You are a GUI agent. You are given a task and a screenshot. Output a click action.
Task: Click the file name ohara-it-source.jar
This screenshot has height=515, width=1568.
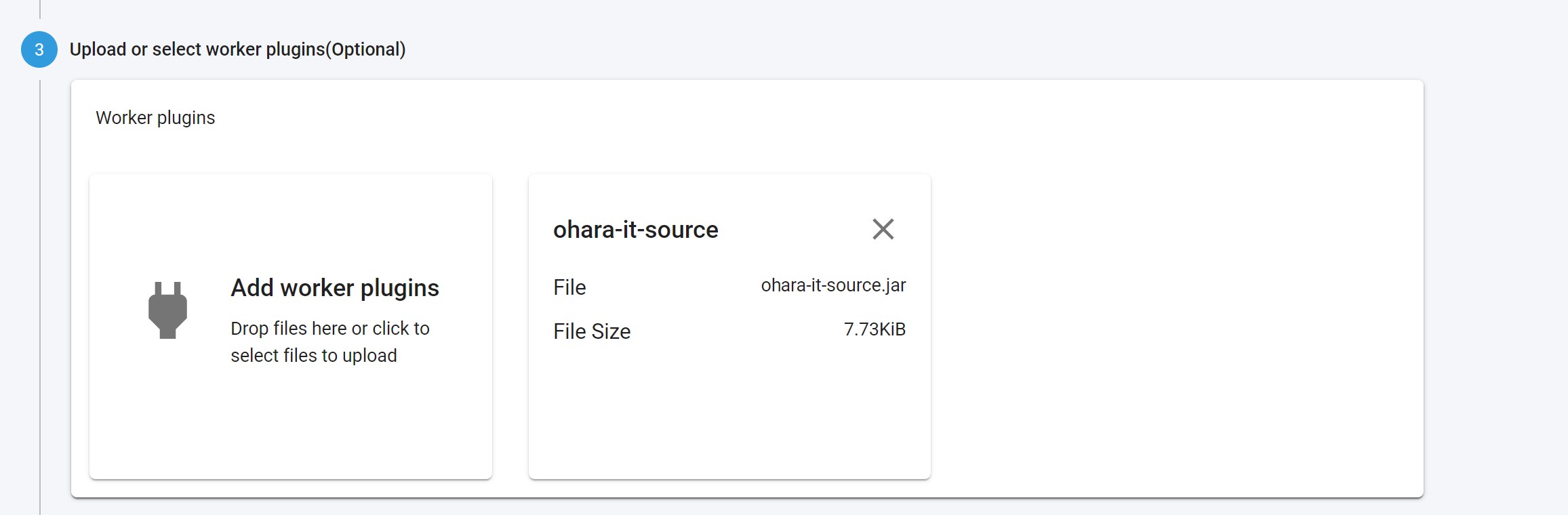[833, 285]
